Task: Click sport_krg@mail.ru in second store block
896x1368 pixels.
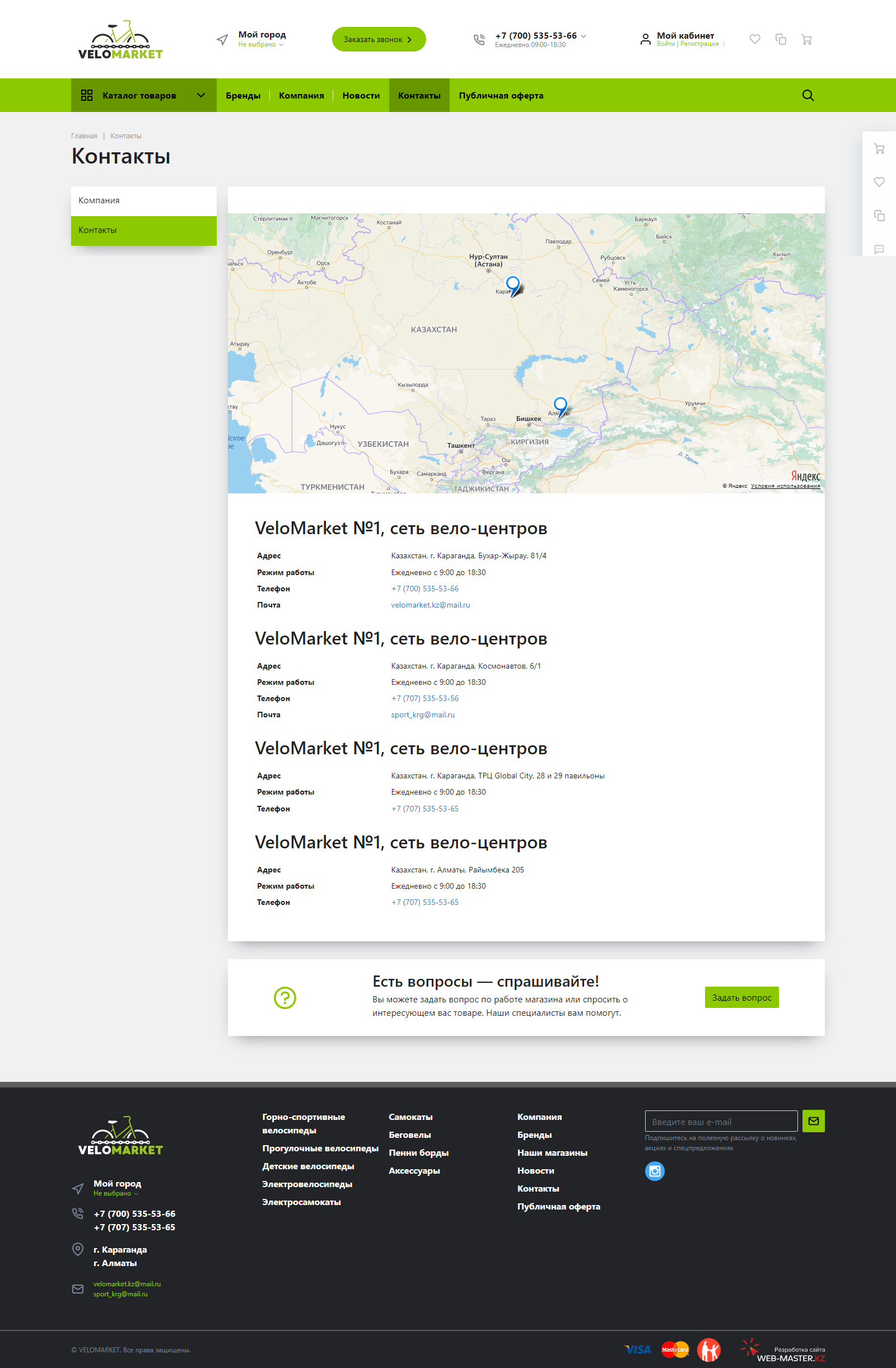Action: point(422,715)
